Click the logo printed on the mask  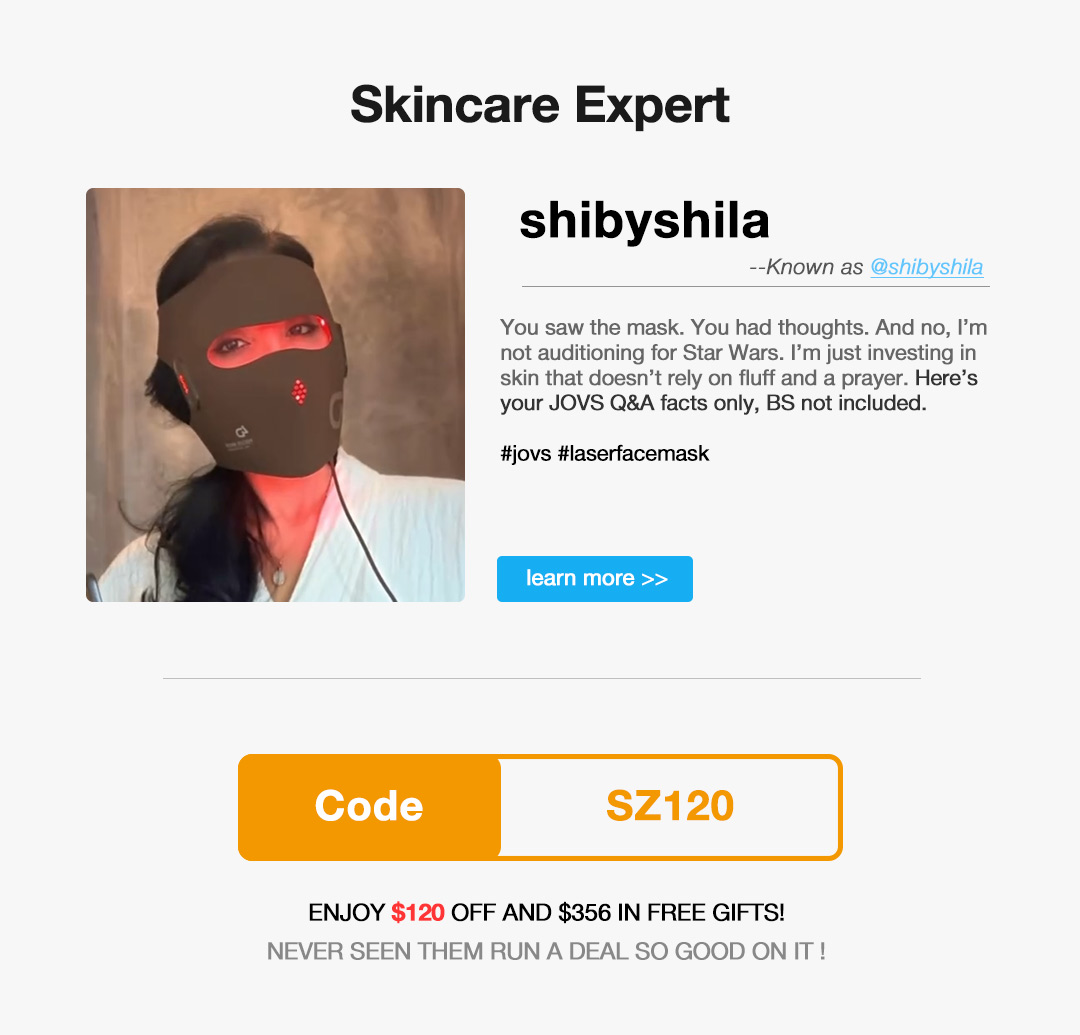(241, 437)
